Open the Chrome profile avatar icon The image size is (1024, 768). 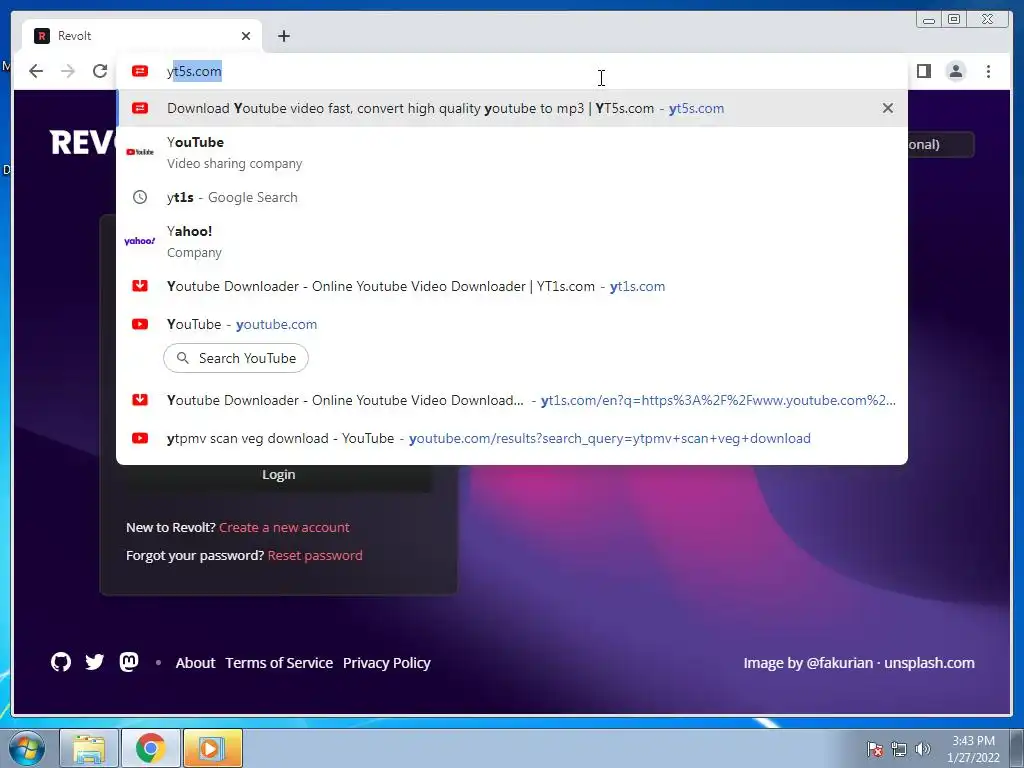tap(955, 71)
